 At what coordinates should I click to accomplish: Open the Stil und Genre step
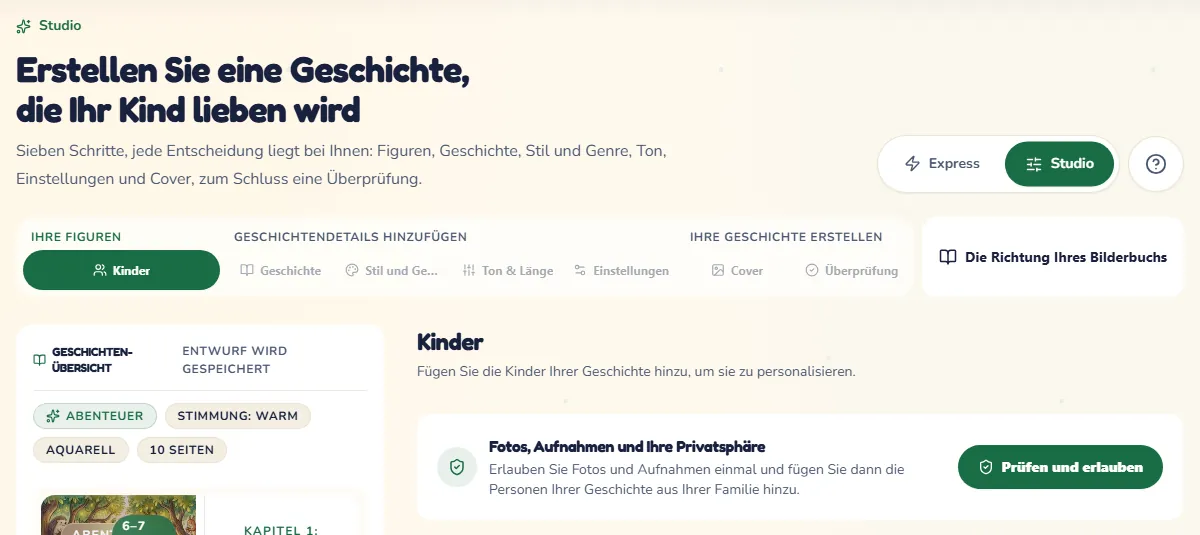[x=392, y=271]
